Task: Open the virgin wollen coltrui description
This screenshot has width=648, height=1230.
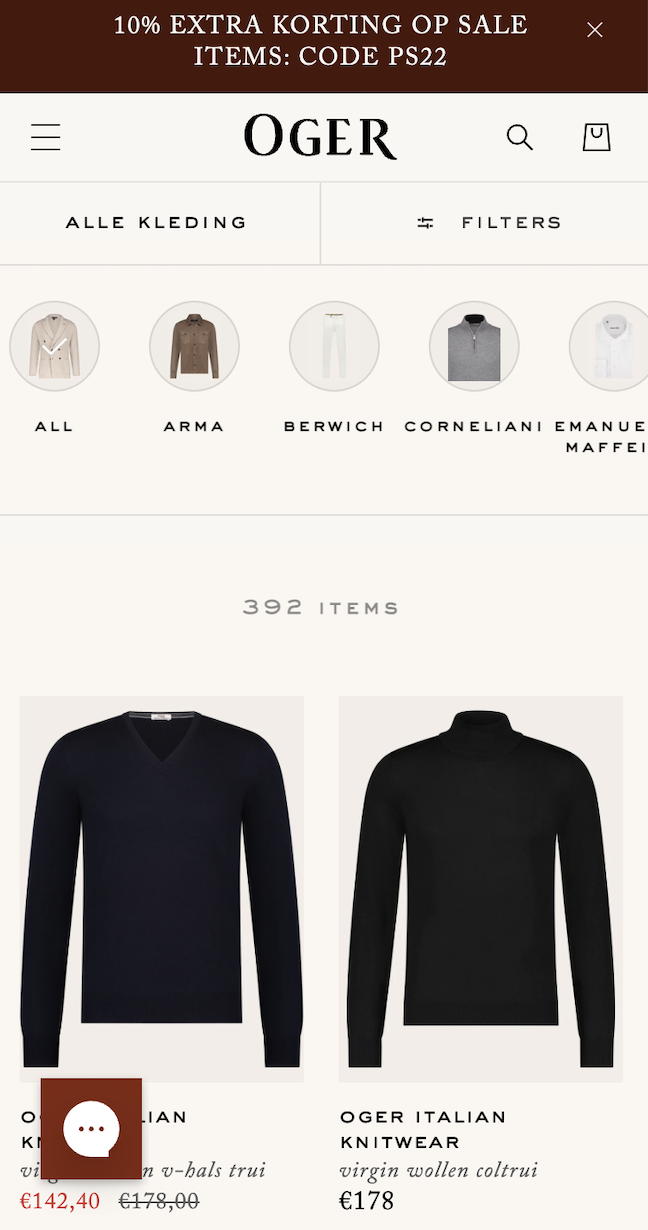Action: 438,1170
